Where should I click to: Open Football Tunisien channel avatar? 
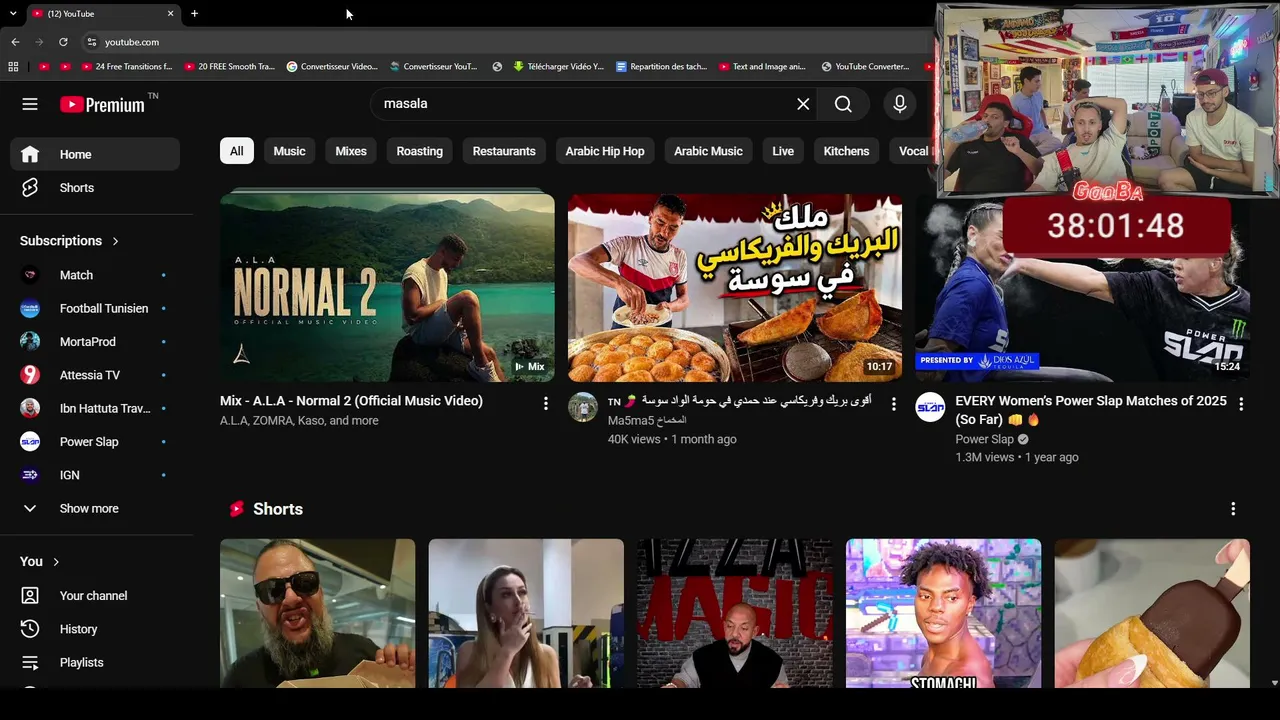[x=30, y=308]
